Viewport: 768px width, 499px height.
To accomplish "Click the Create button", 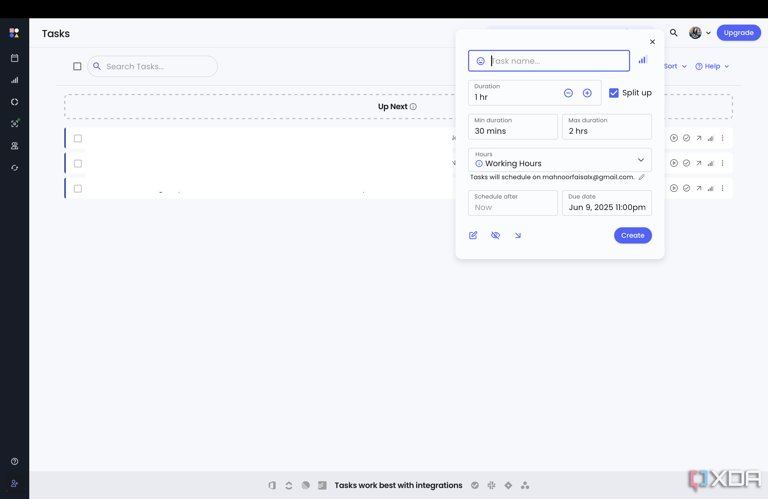I will [x=632, y=235].
